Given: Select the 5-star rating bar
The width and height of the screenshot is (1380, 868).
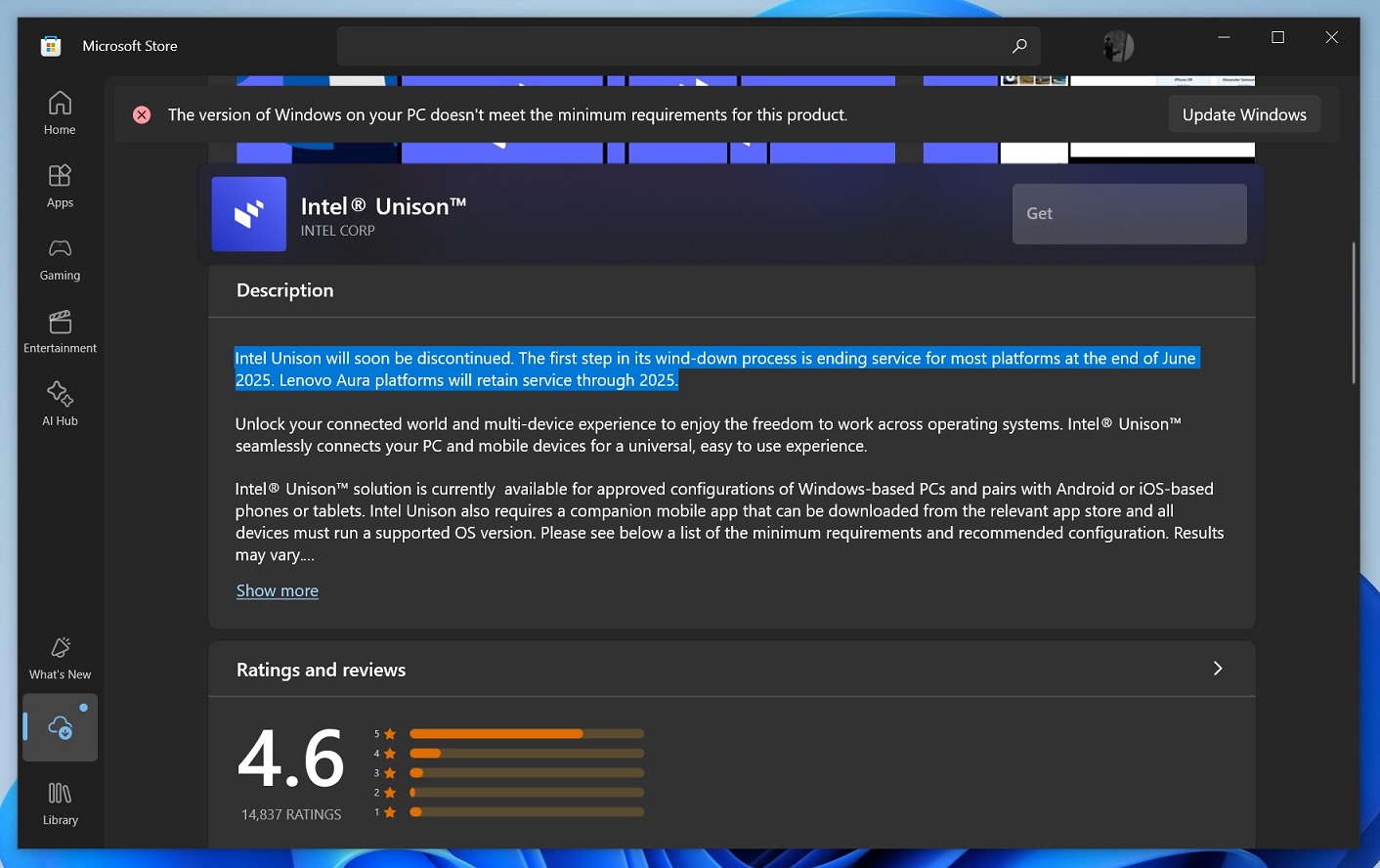Looking at the screenshot, I should [x=526, y=733].
